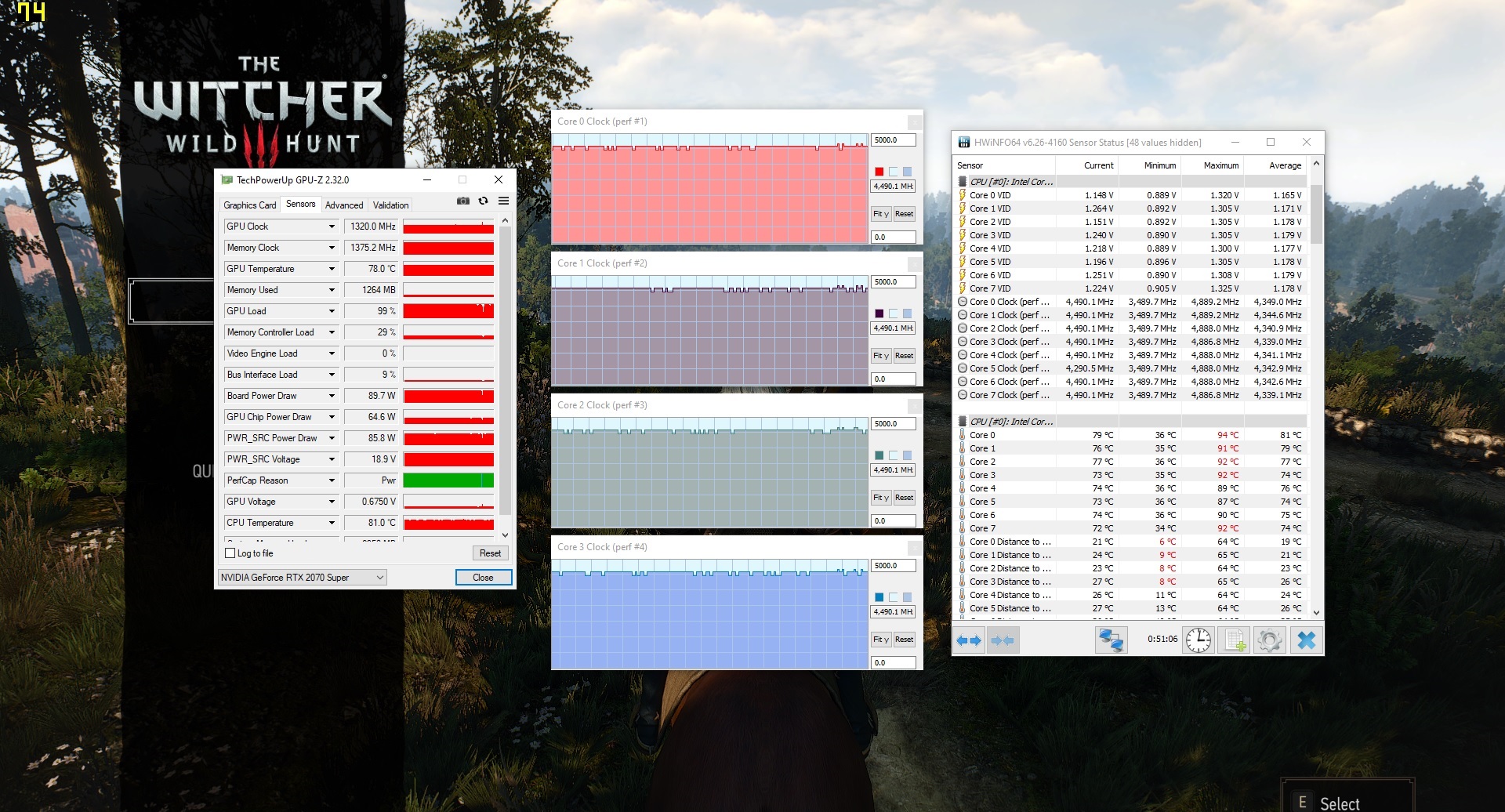This screenshot has height=812, width=1505.
Task: Open the Memory Clock sensor dropdown
Action: point(332,248)
